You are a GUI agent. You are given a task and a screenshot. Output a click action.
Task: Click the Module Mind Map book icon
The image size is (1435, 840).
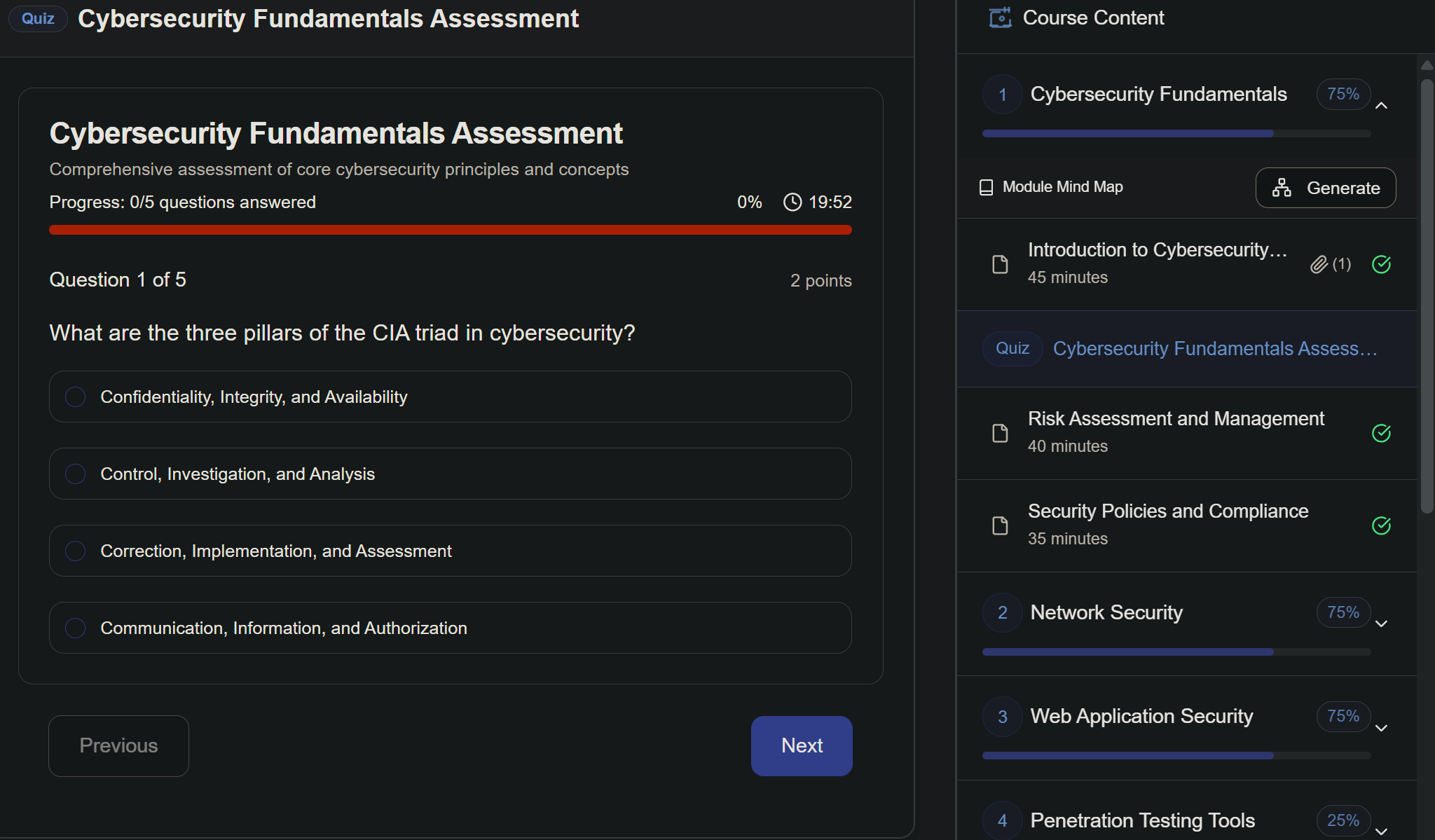[x=986, y=187]
